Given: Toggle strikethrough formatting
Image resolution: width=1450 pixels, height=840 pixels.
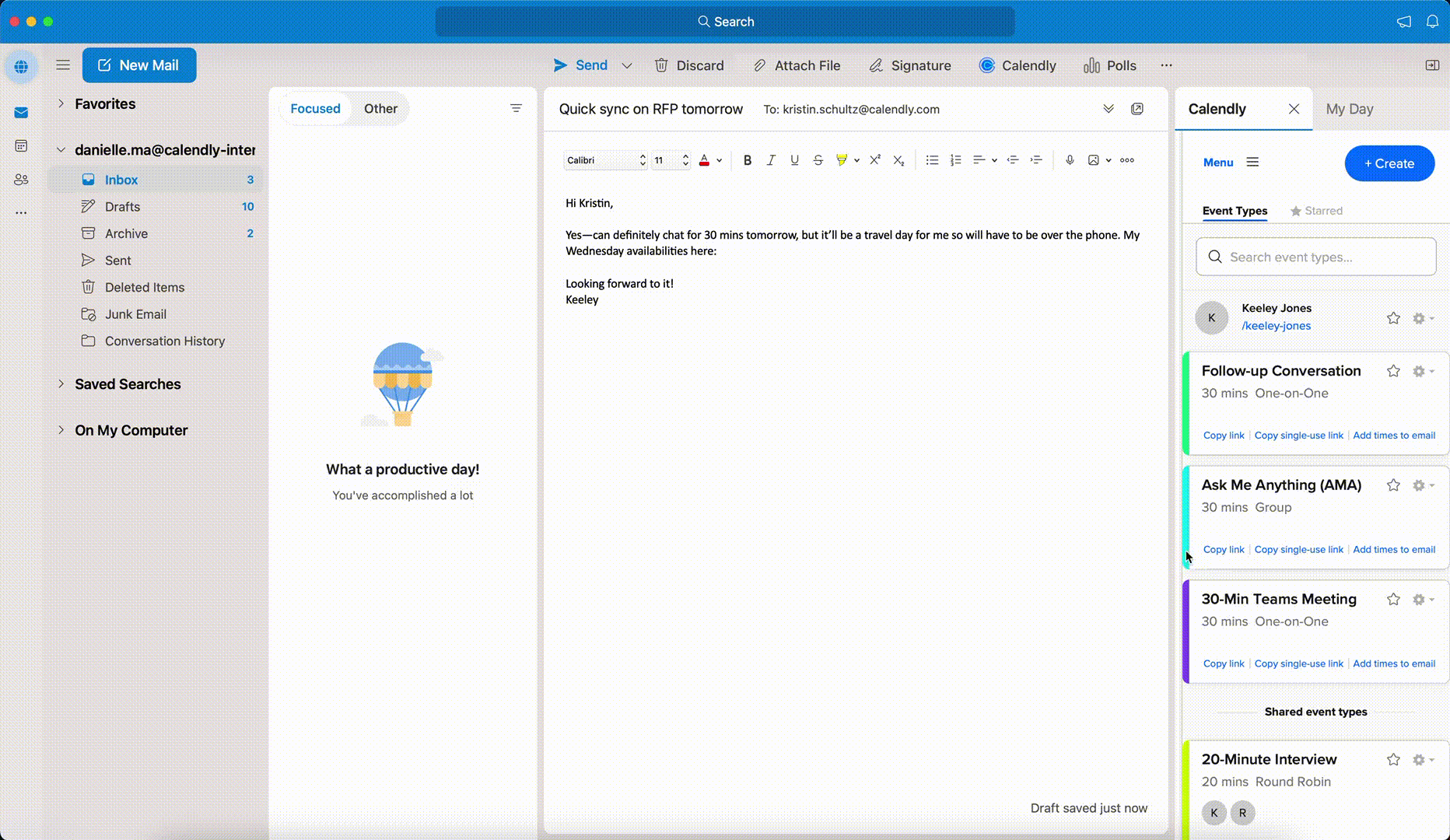Looking at the screenshot, I should [x=818, y=160].
